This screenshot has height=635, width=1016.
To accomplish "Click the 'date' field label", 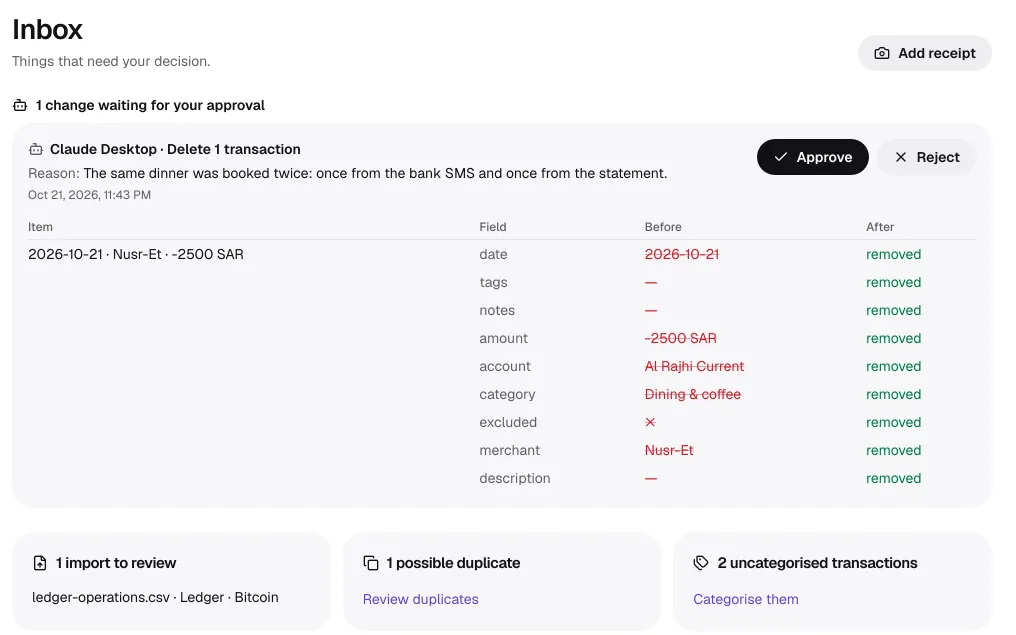I will [493, 255].
